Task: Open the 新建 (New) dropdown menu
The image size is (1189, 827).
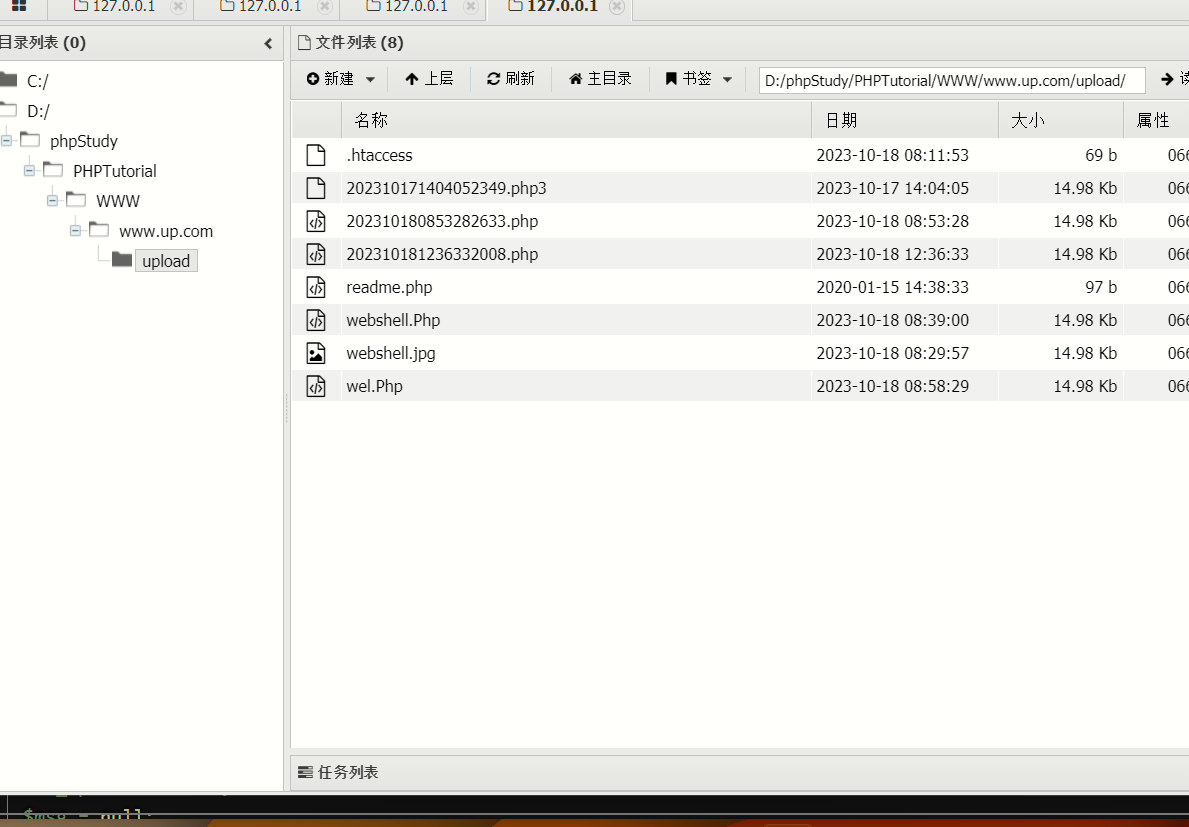Action: [341, 79]
